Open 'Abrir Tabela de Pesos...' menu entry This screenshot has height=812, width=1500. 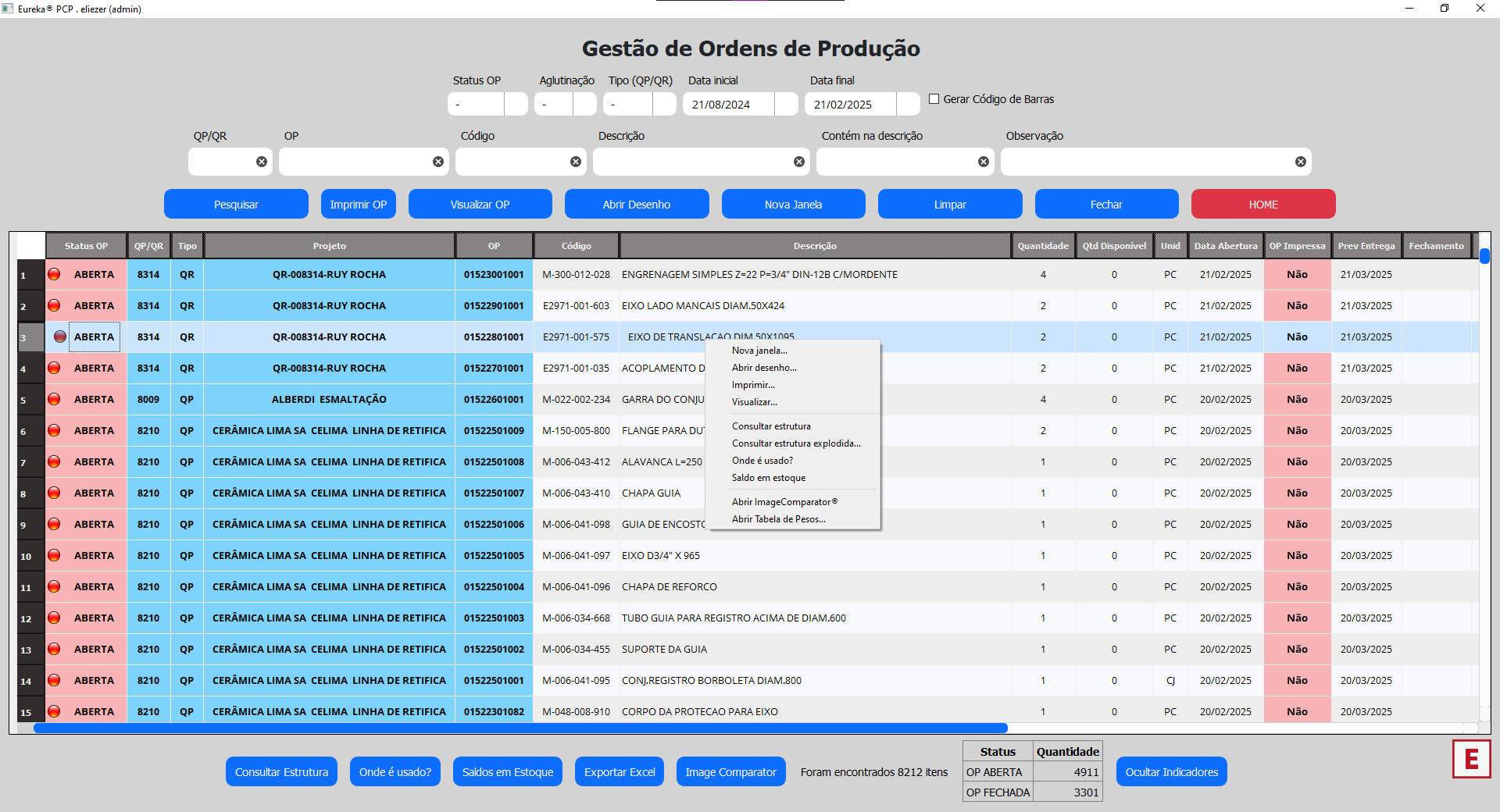[793, 519]
